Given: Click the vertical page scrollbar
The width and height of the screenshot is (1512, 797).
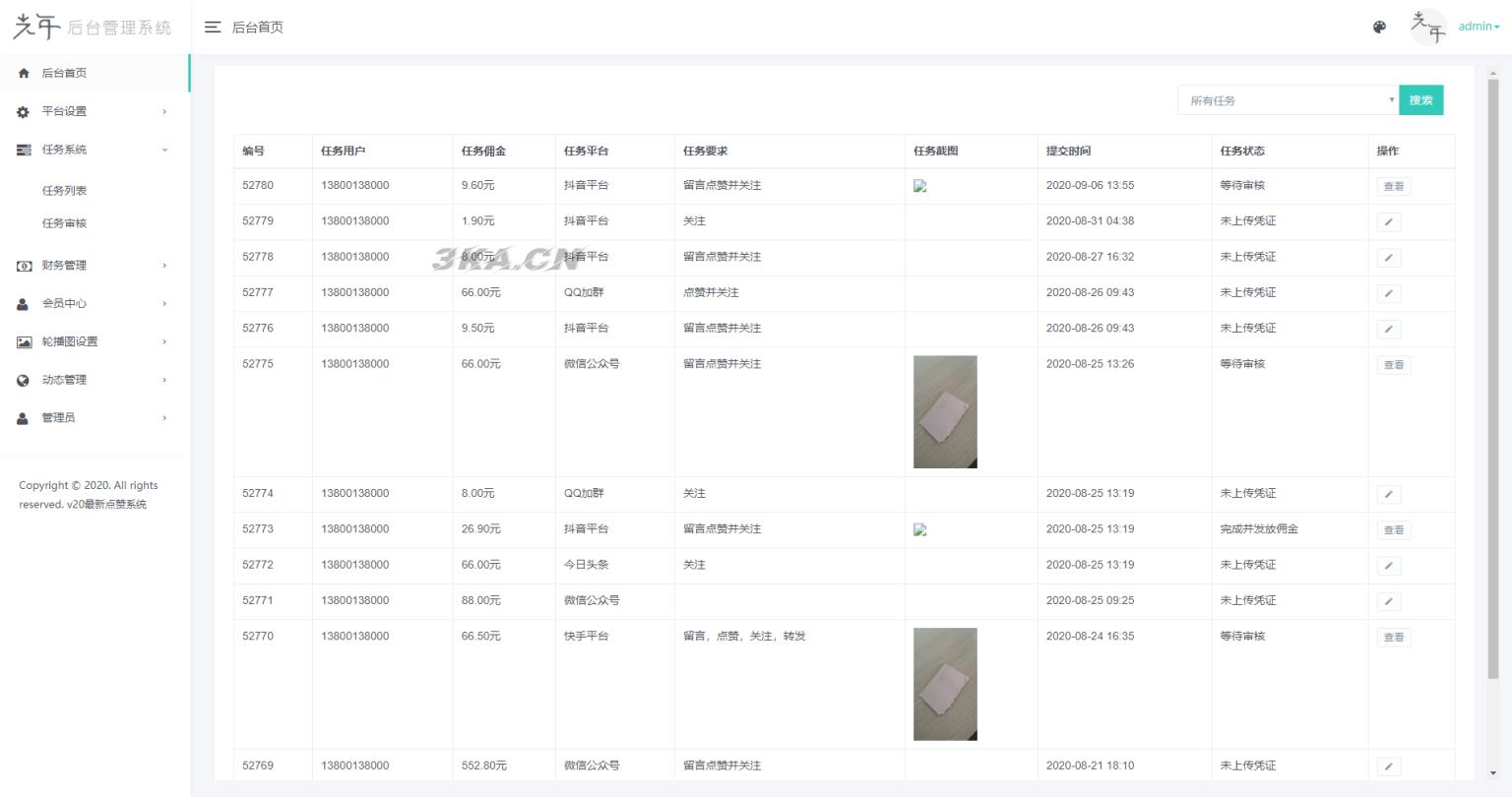Looking at the screenshot, I should click(1492, 379).
